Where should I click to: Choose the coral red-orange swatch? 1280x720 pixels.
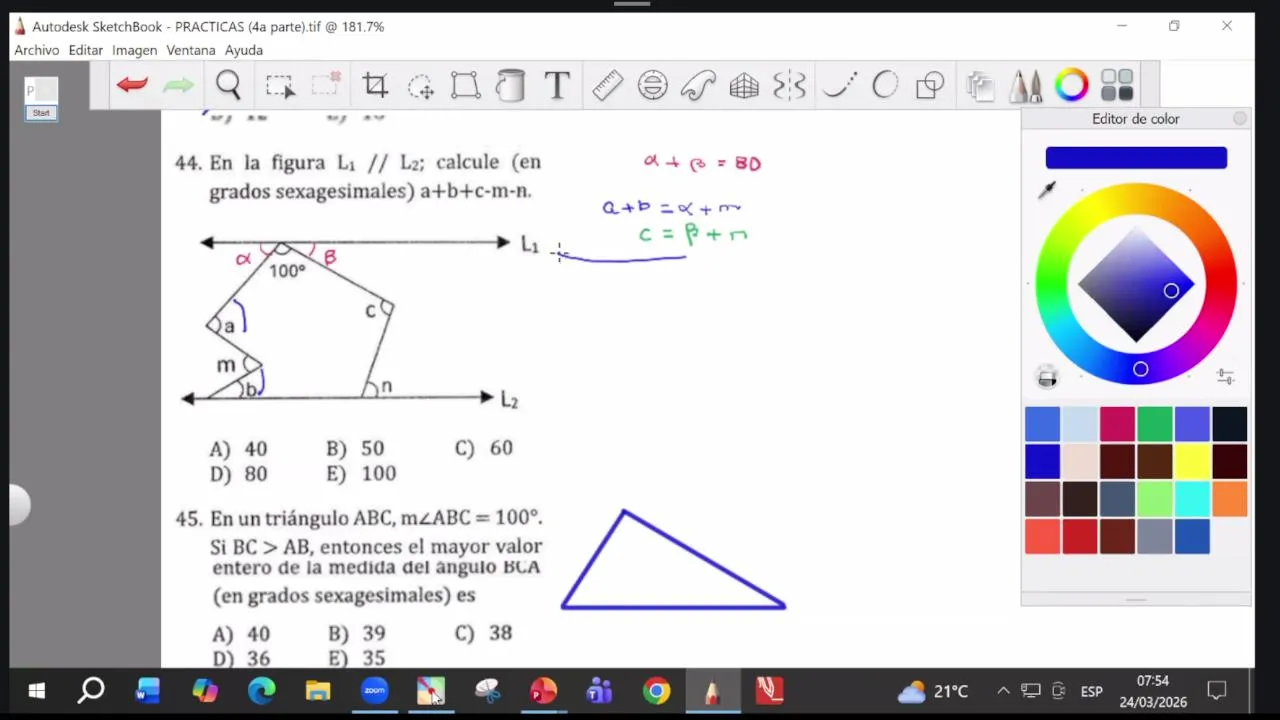click(x=1042, y=537)
